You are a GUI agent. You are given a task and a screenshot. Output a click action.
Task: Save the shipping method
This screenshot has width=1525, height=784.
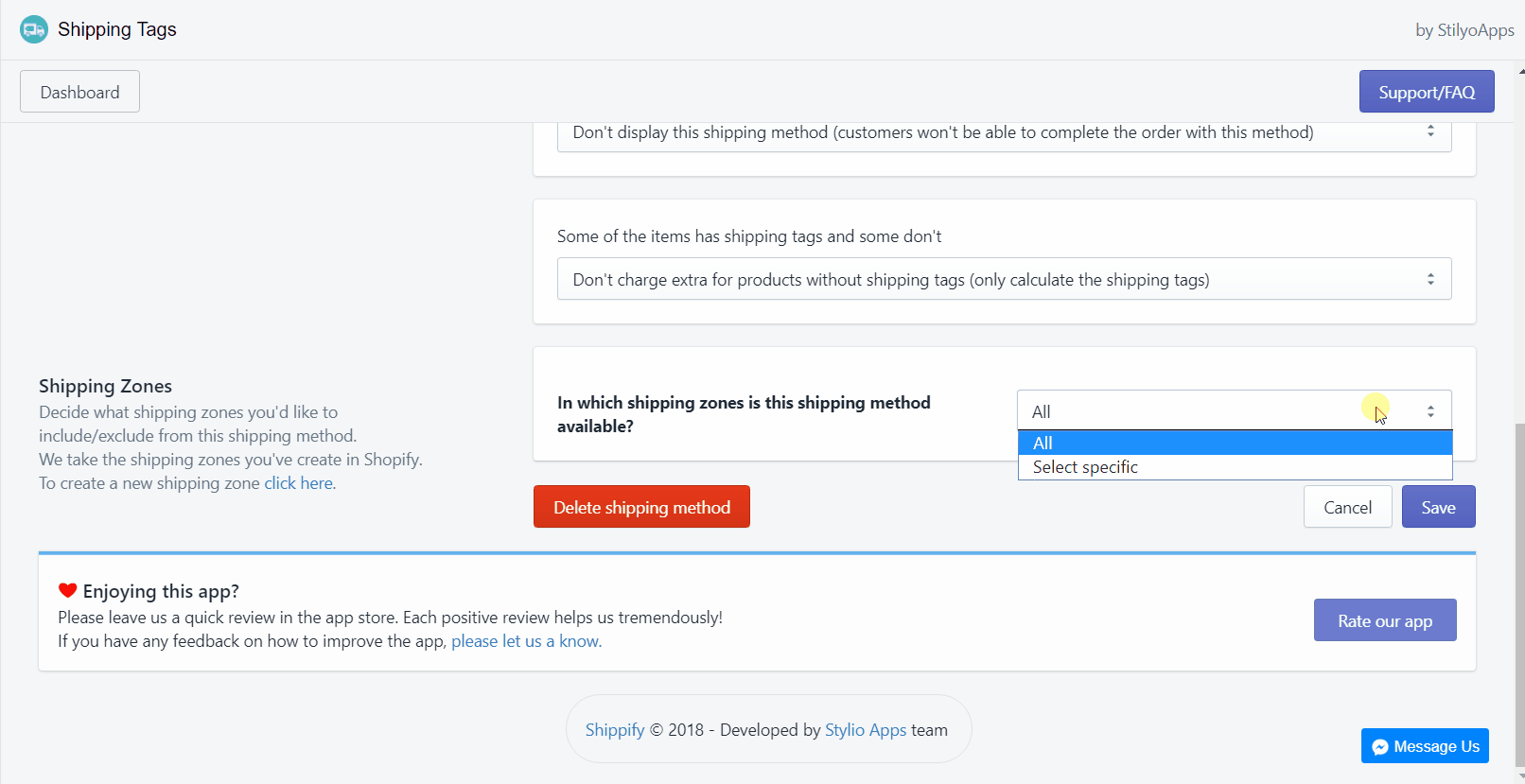pyautogui.click(x=1438, y=507)
